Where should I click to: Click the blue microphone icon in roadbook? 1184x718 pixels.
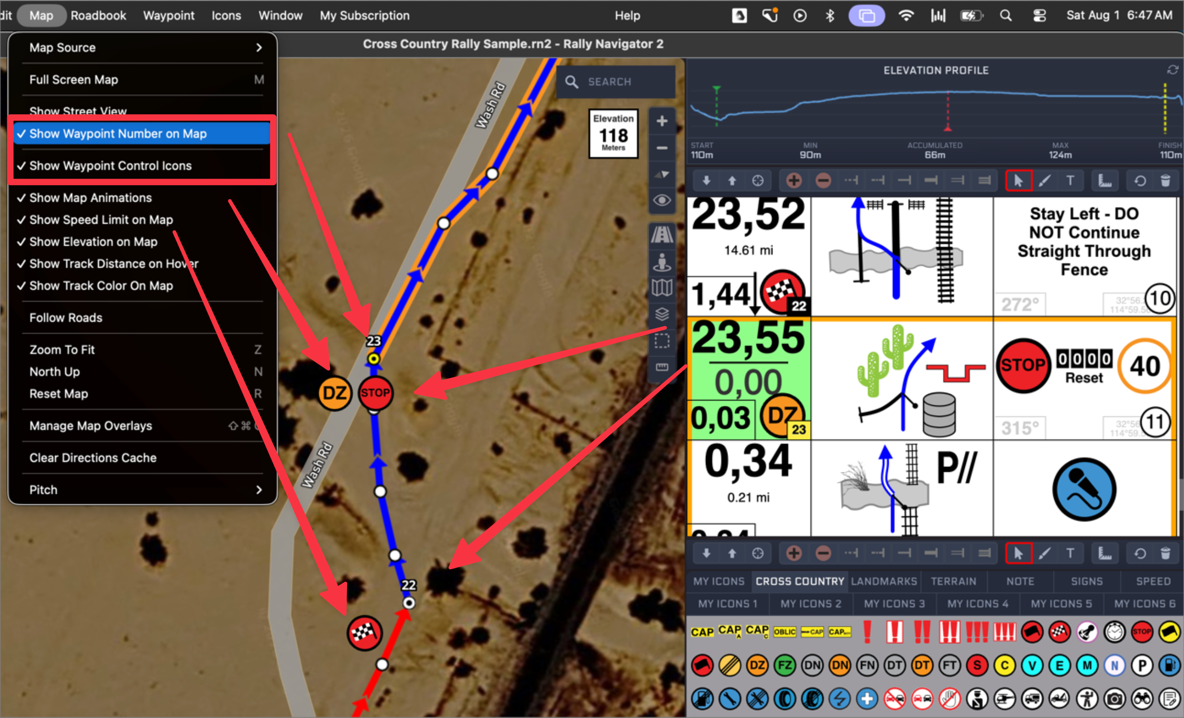(1084, 489)
